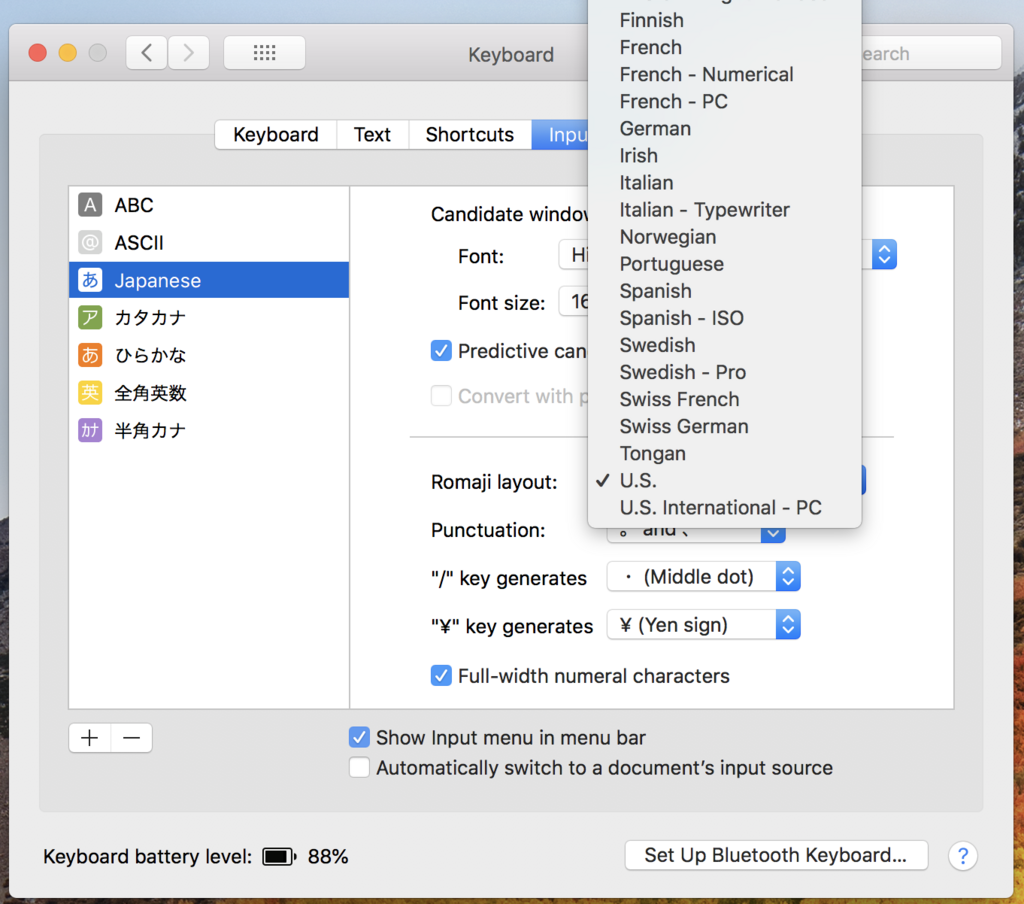
Task: Enable automatic switch to document's input source
Action: point(359,767)
